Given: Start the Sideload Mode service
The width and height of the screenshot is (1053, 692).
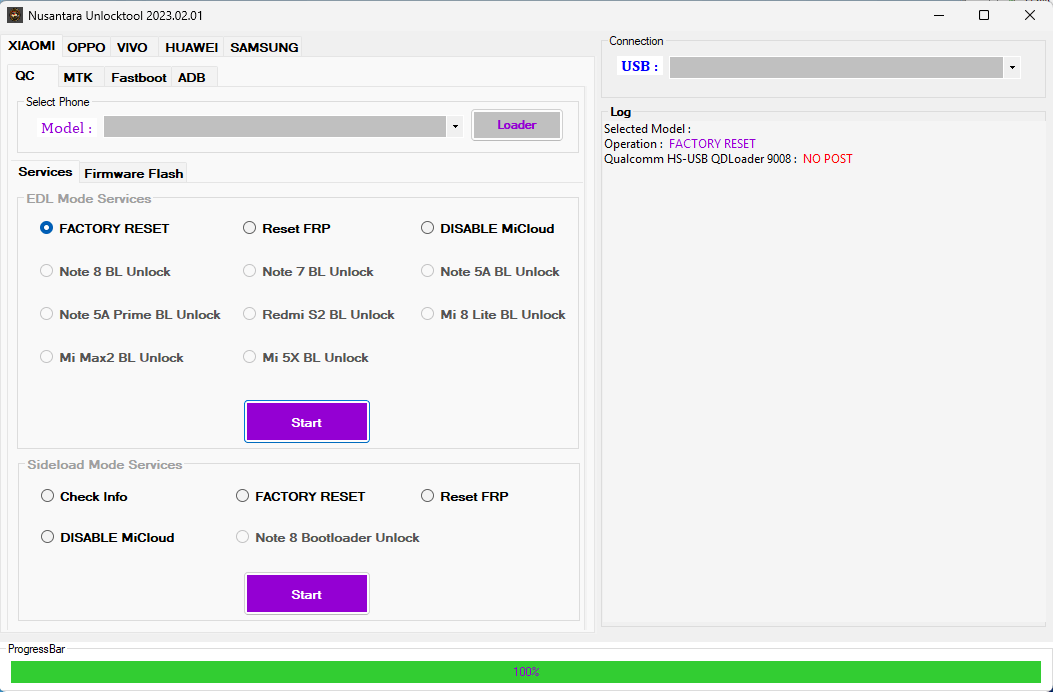Looking at the screenshot, I should pyautogui.click(x=306, y=593).
